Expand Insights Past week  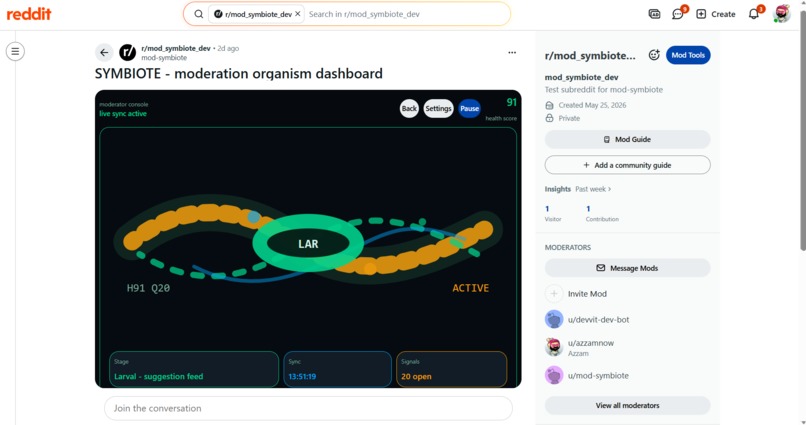pos(593,189)
